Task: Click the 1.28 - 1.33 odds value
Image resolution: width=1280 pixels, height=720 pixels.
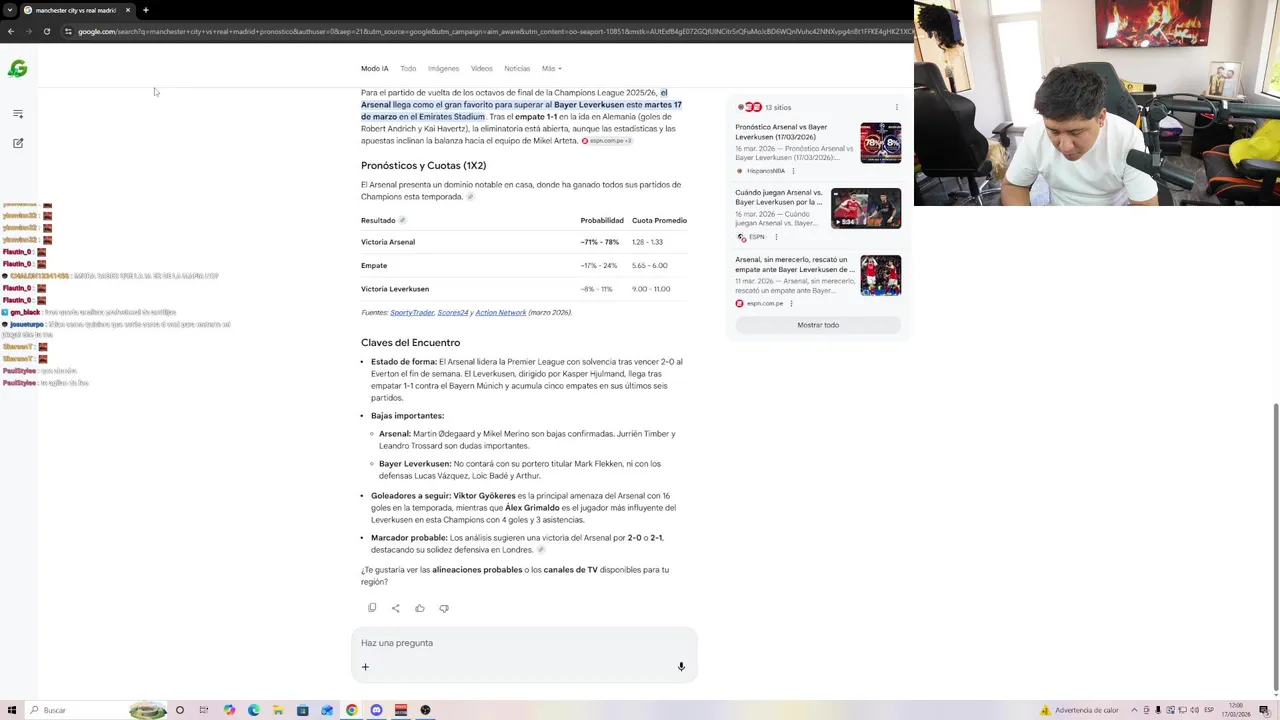Action: [647, 242]
